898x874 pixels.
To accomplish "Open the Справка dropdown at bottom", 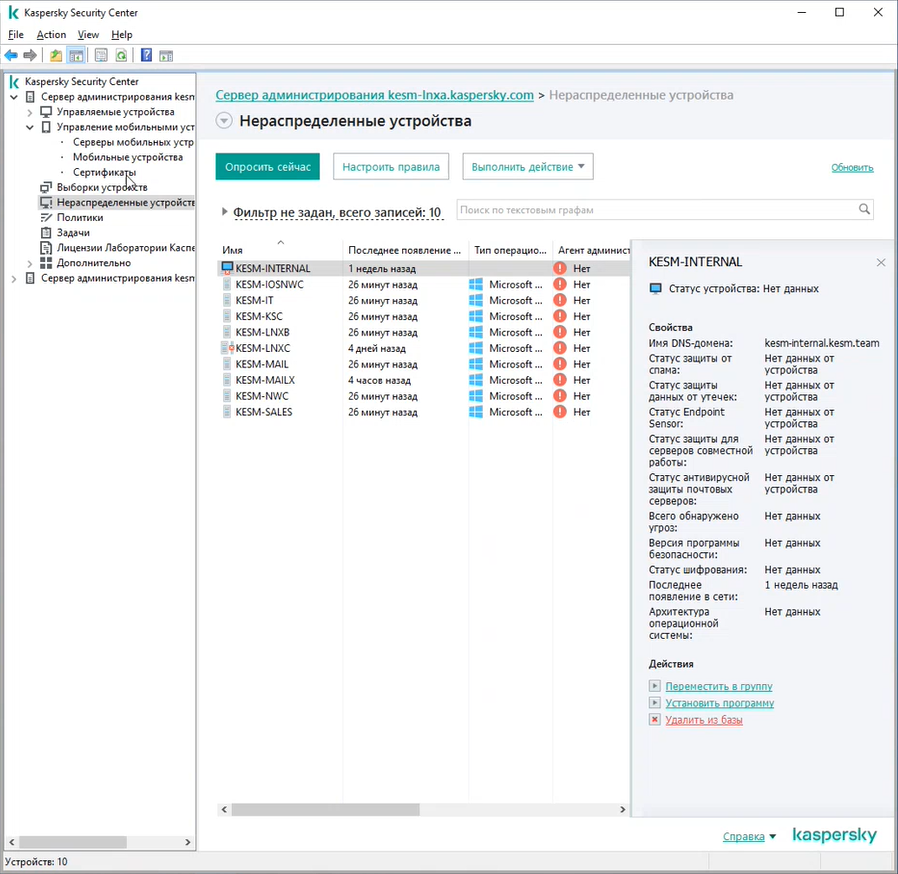I will tap(749, 837).
